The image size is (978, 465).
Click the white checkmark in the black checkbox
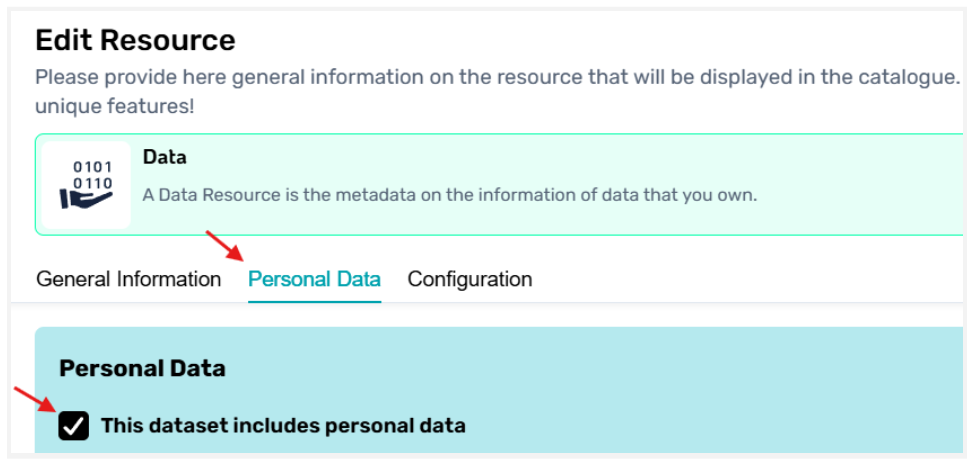coord(74,427)
